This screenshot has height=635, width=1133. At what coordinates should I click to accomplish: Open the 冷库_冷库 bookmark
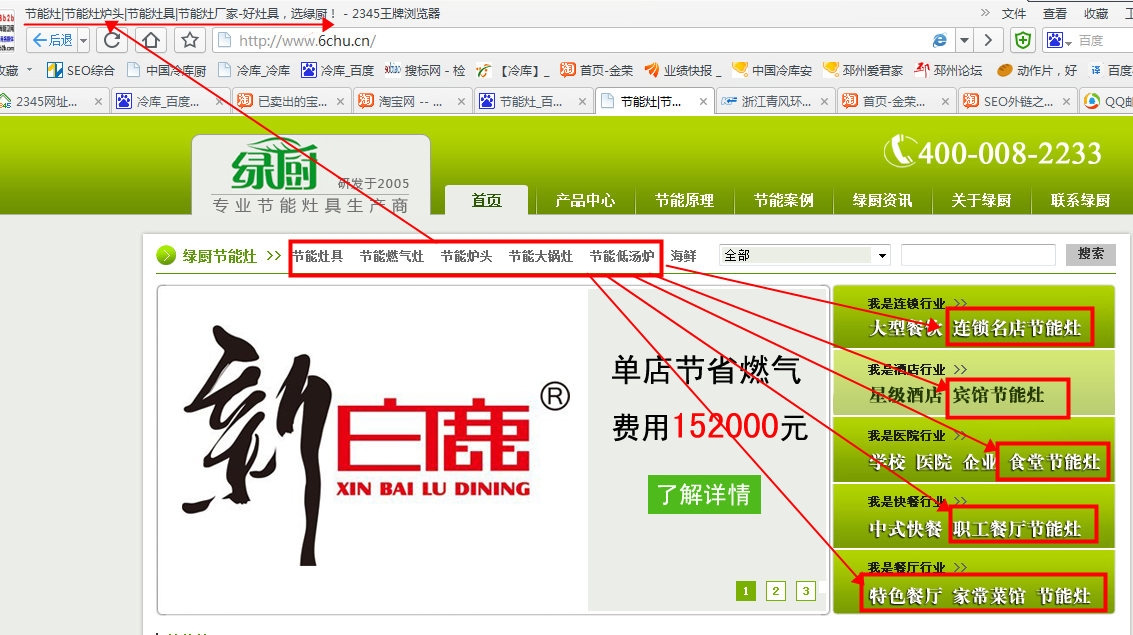pyautogui.click(x=254, y=70)
